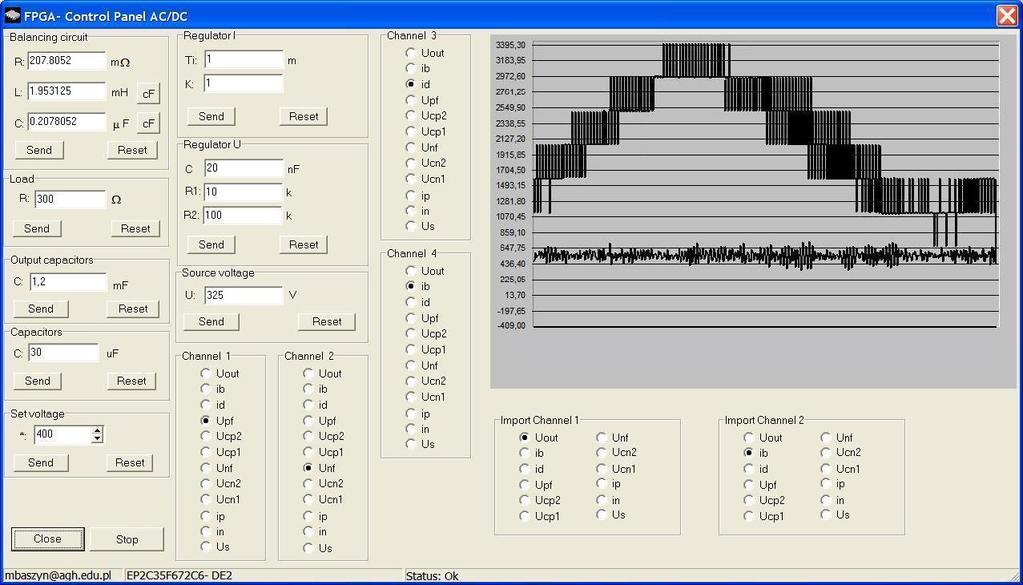This screenshot has height=585, width=1023.
Task: Reset the Balancing circuit values
Action: pyautogui.click(x=132, y=150)
